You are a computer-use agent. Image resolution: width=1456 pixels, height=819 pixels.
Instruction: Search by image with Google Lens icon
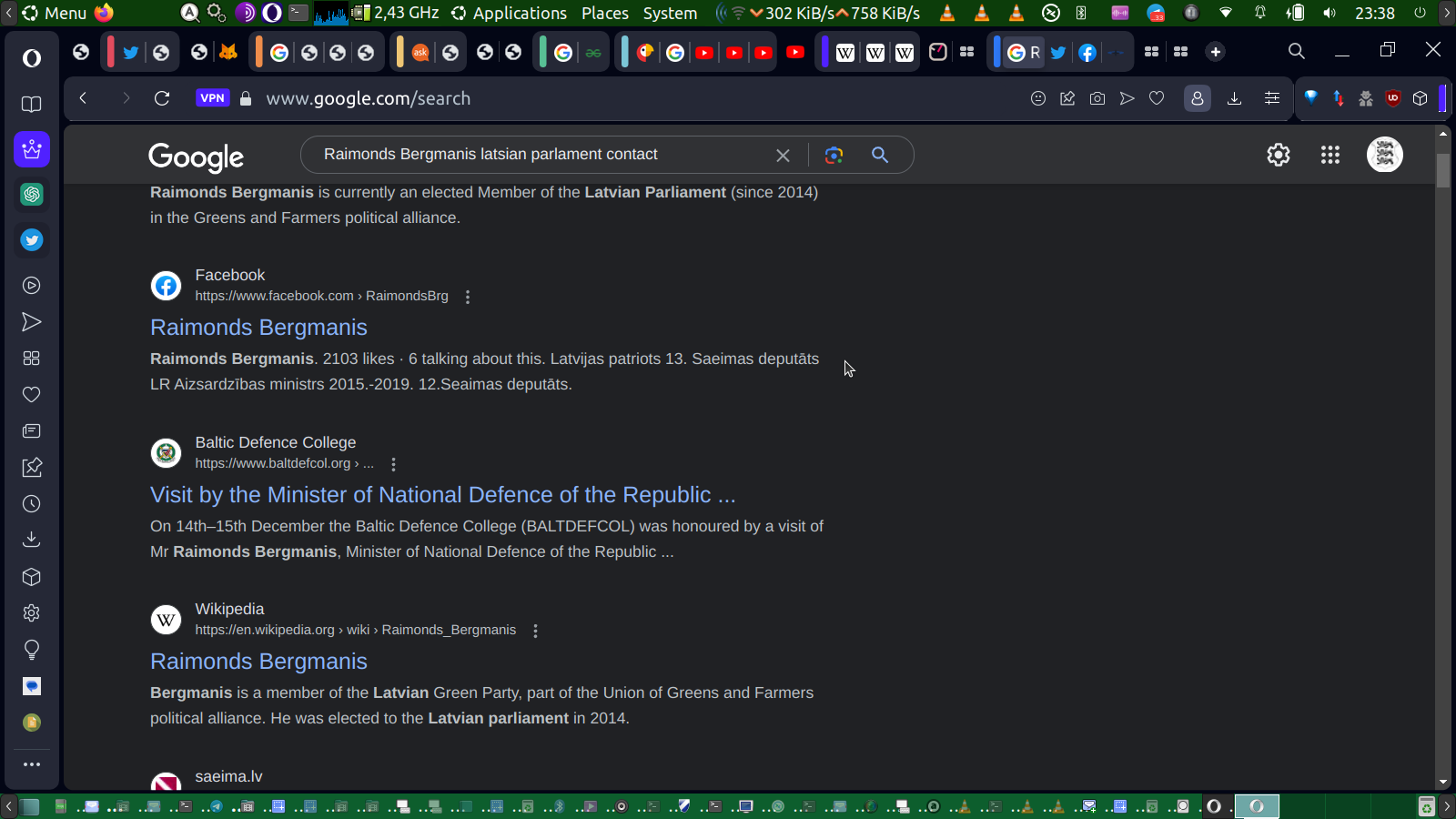pyautogui.click(x=834, y=155)
